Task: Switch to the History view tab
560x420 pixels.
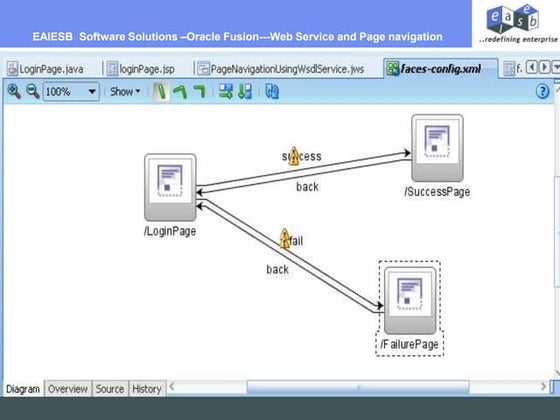Action: (x=147, y=389)
